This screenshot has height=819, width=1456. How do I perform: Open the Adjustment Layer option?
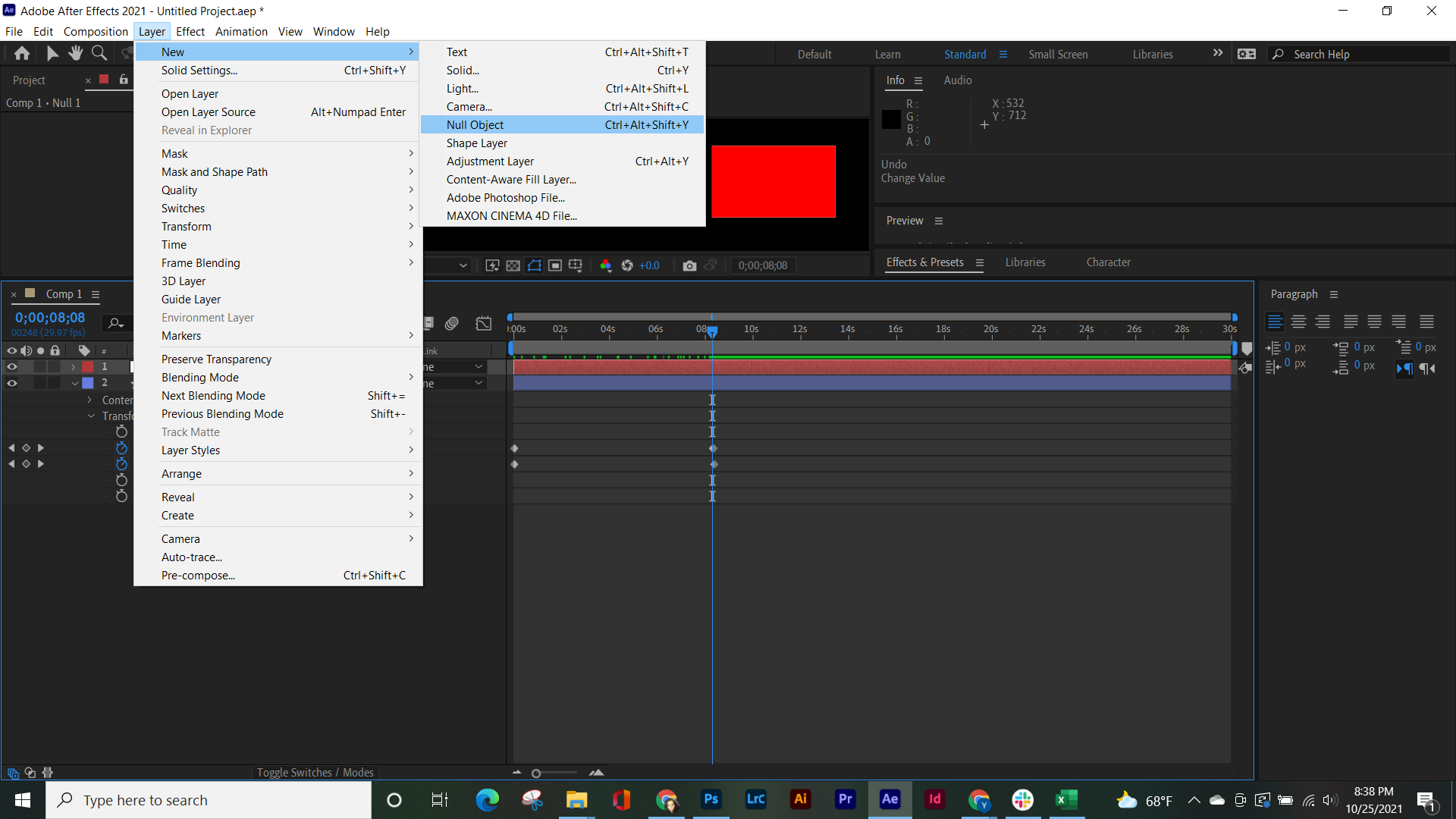(490, 161)
